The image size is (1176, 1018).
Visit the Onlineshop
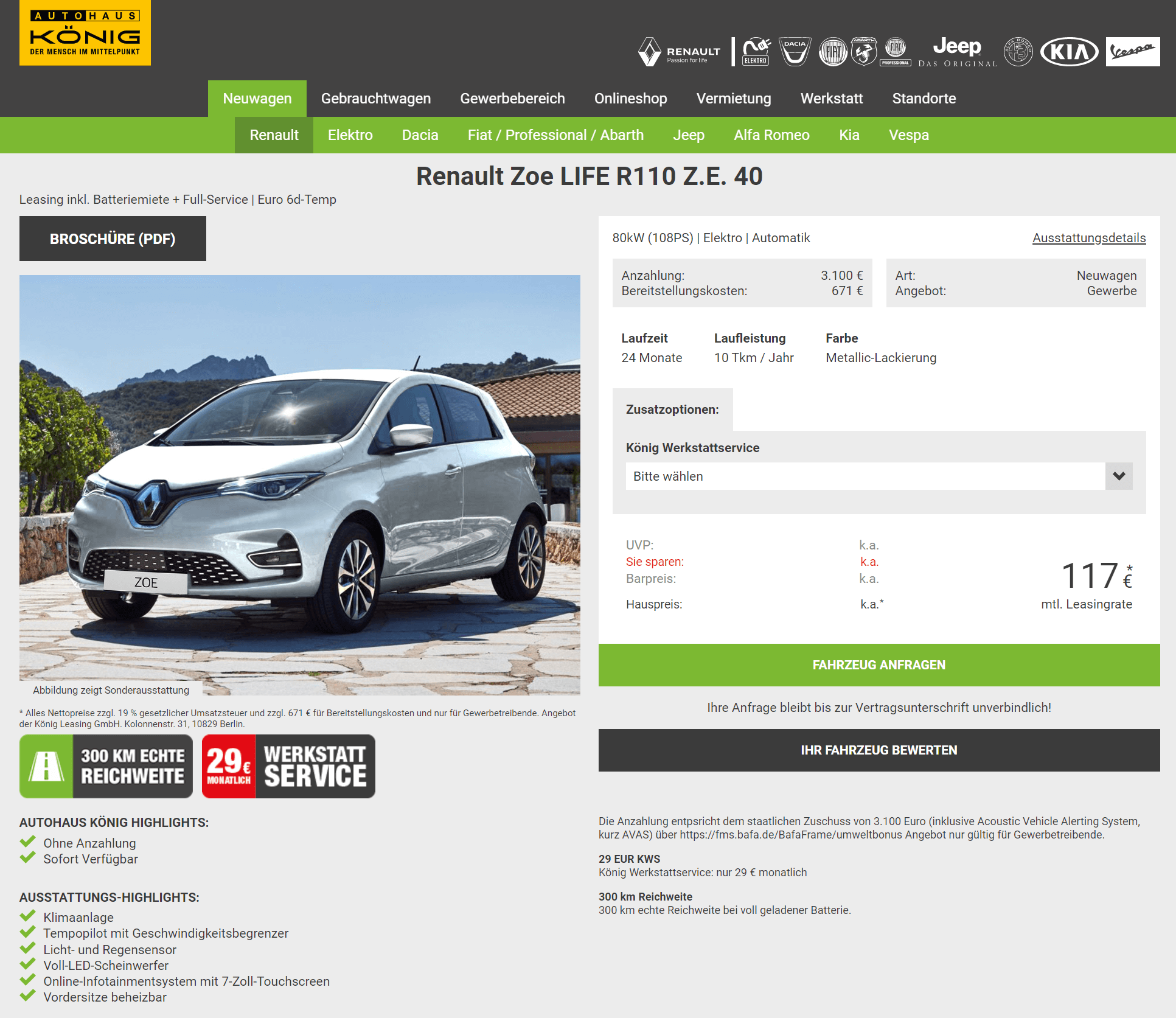pyautogui.click(x=630, y=99)
